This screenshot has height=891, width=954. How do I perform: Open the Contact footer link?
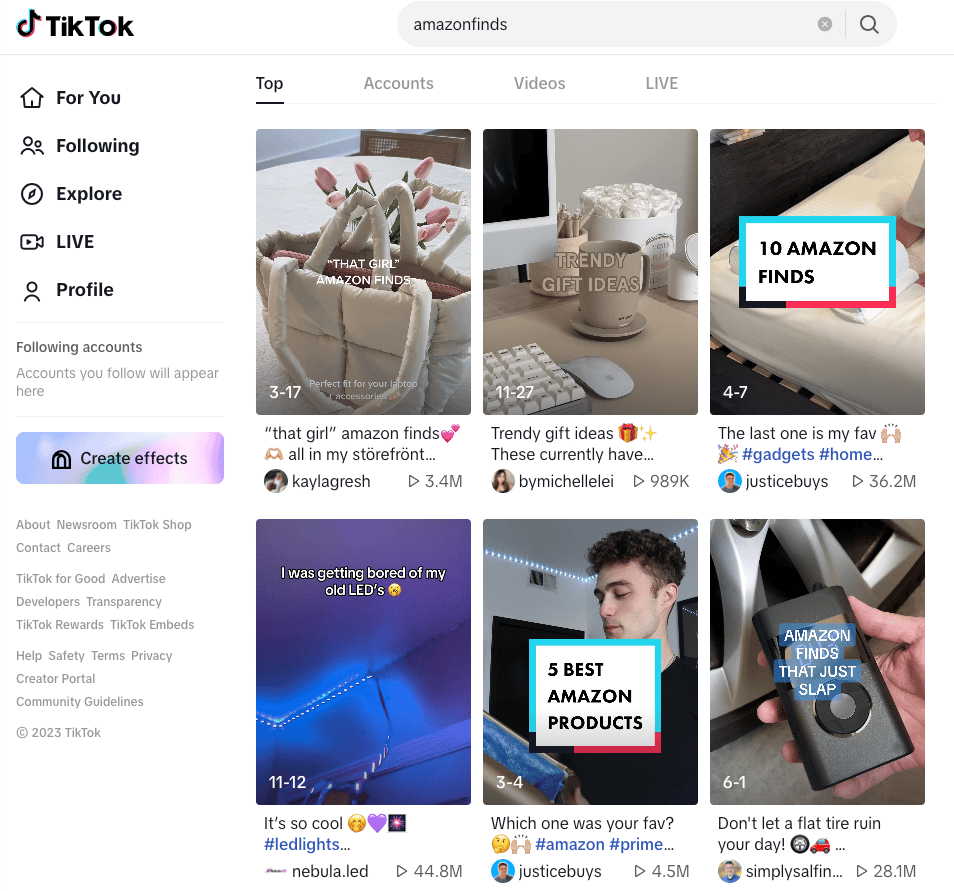point(38,548)
